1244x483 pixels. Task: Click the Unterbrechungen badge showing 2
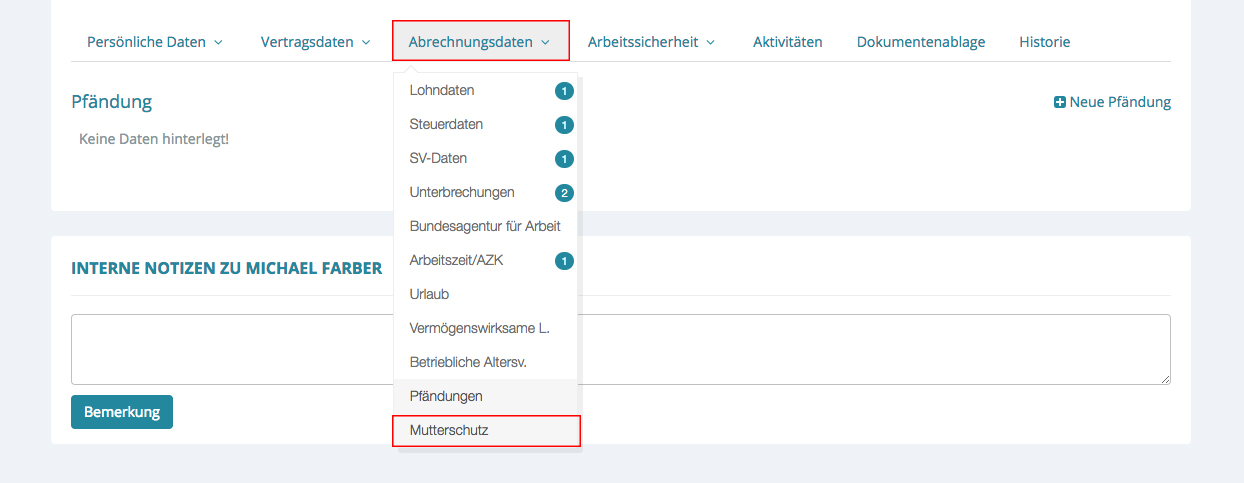[564, 193]
